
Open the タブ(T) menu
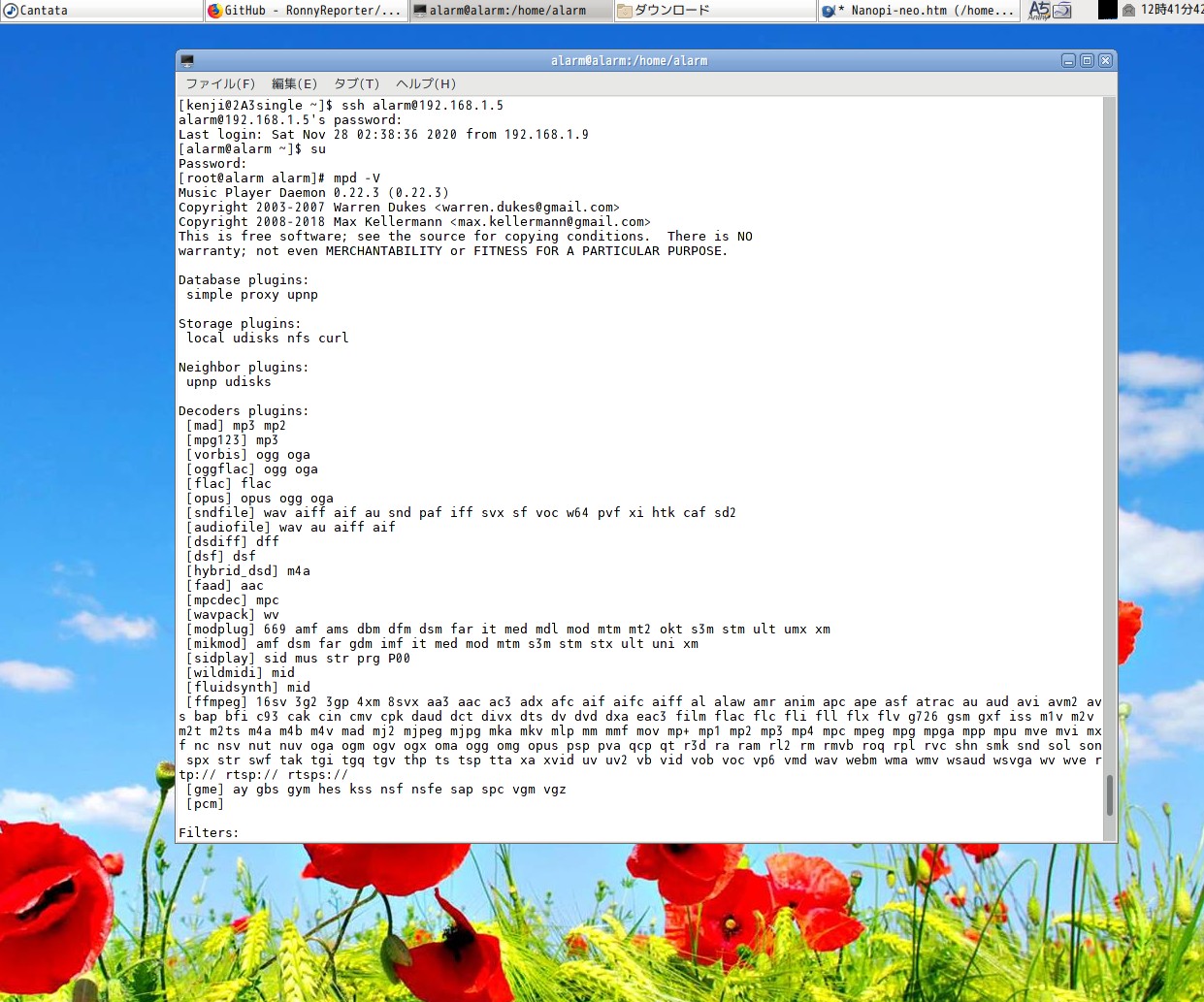(x=356, y=83)
